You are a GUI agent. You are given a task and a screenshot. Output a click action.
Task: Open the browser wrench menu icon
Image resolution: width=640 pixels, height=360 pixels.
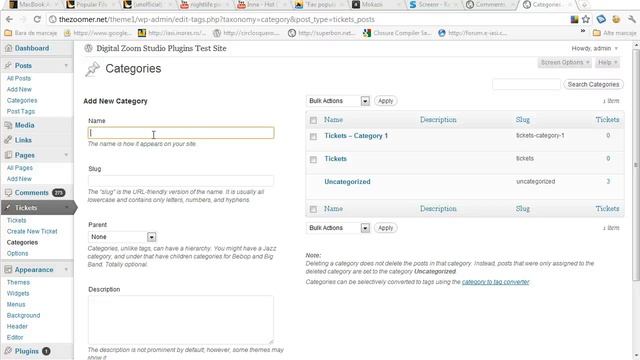point(632,19)
